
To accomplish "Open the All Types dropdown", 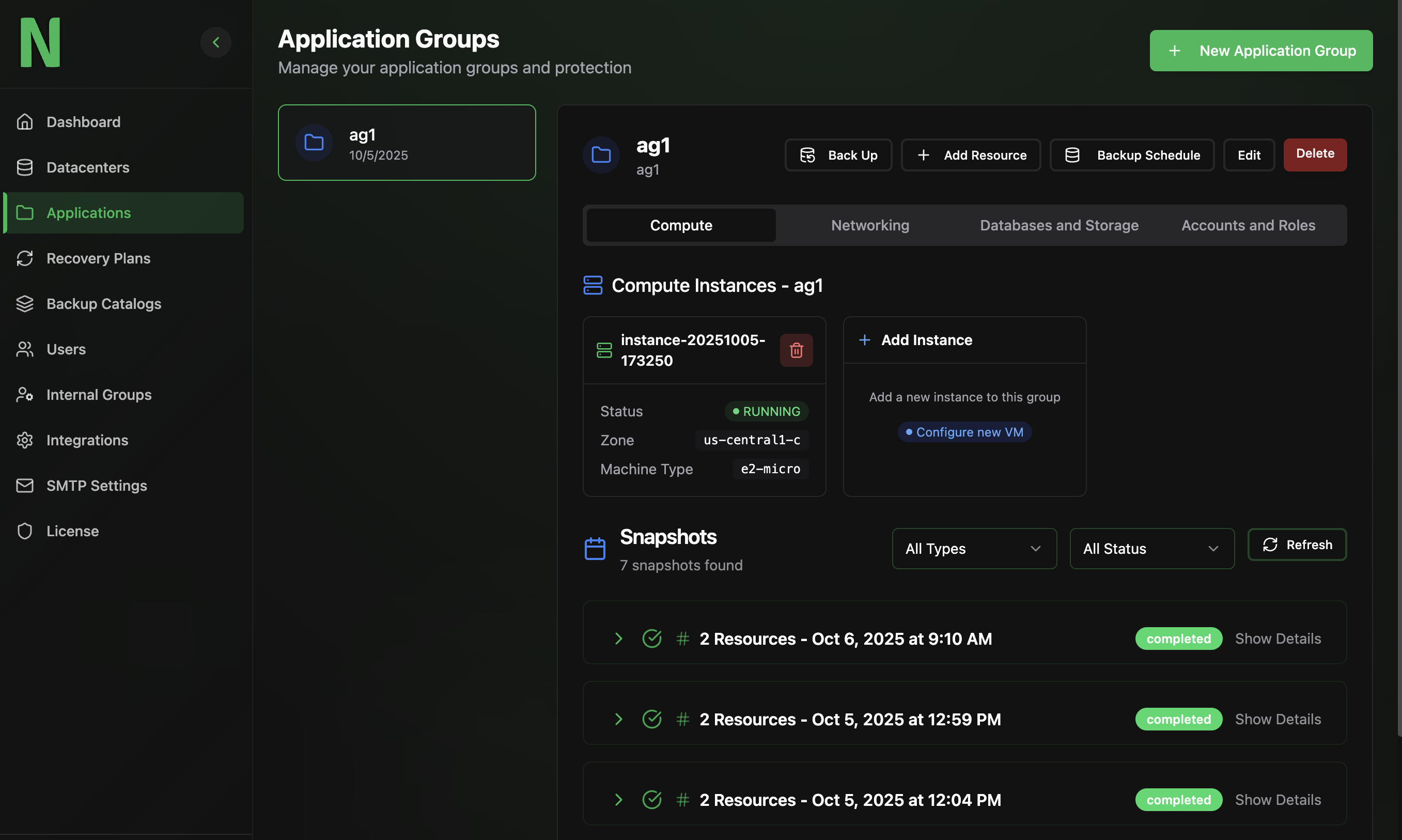I will (974, 549).
